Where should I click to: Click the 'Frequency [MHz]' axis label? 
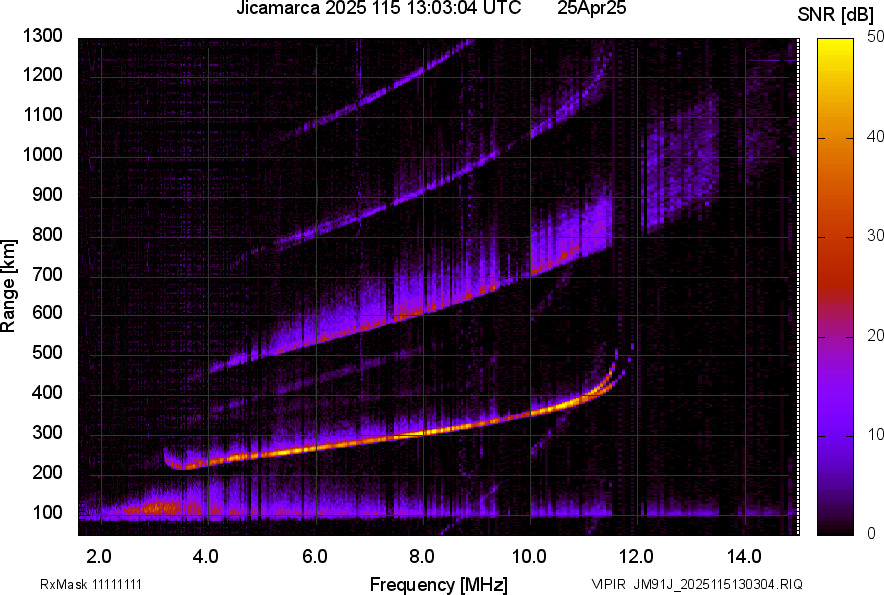pyautogui.click(x=439, y=584)
